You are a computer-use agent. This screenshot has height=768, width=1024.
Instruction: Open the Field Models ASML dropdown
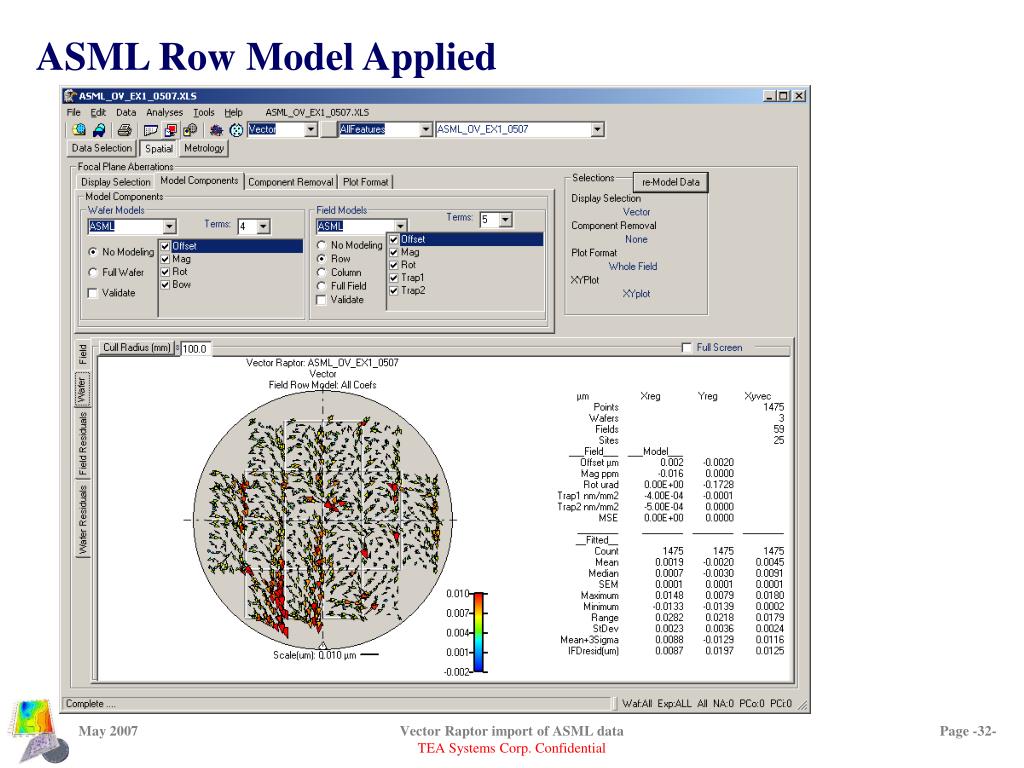(x=400, y=226)
